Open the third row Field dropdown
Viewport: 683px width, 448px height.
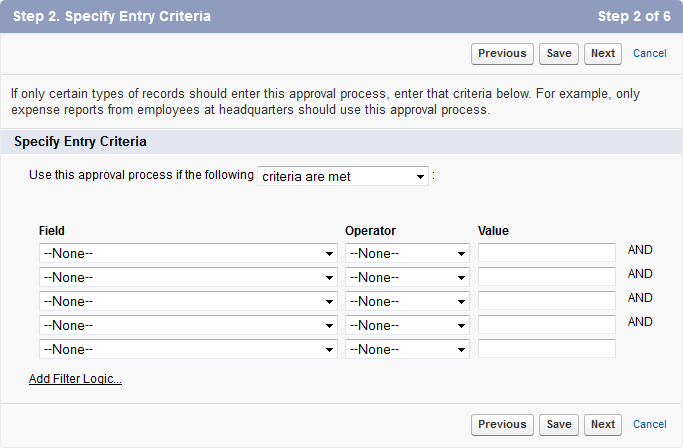[x=188, y=301]
